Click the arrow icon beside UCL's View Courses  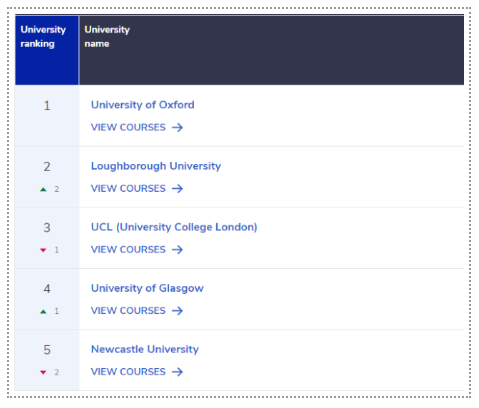pos(177,250)
